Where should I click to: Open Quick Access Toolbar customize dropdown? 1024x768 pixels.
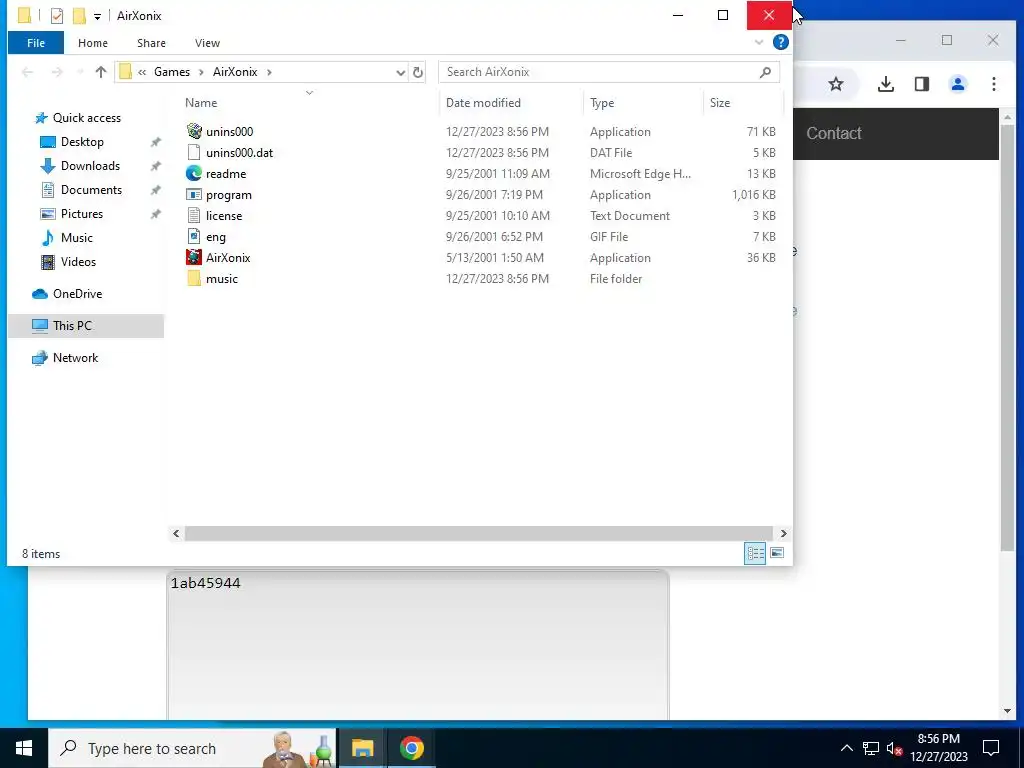click(97, 16)
